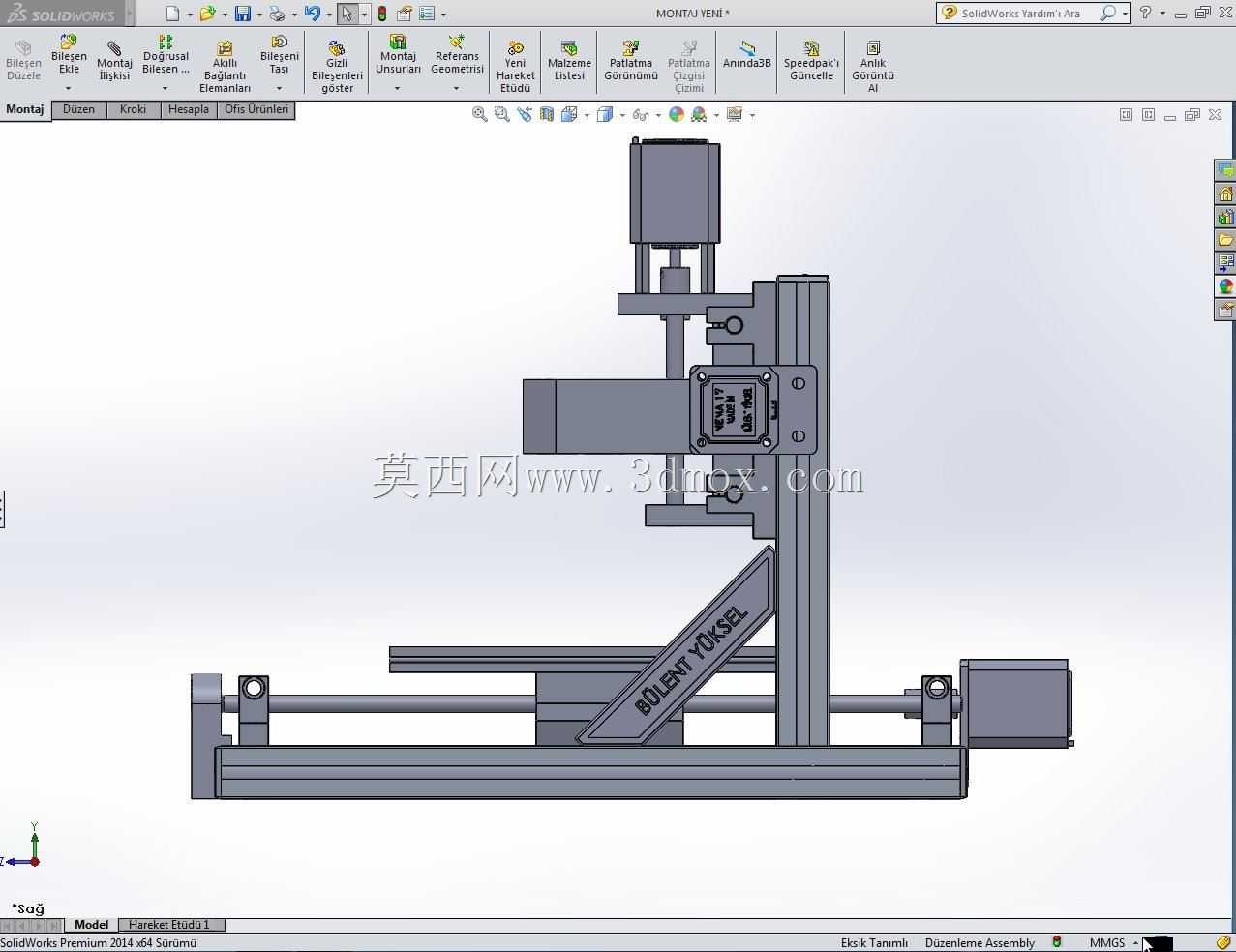Open Display Style dropdown arrow
1236x952 pixels.
(622, 115)
